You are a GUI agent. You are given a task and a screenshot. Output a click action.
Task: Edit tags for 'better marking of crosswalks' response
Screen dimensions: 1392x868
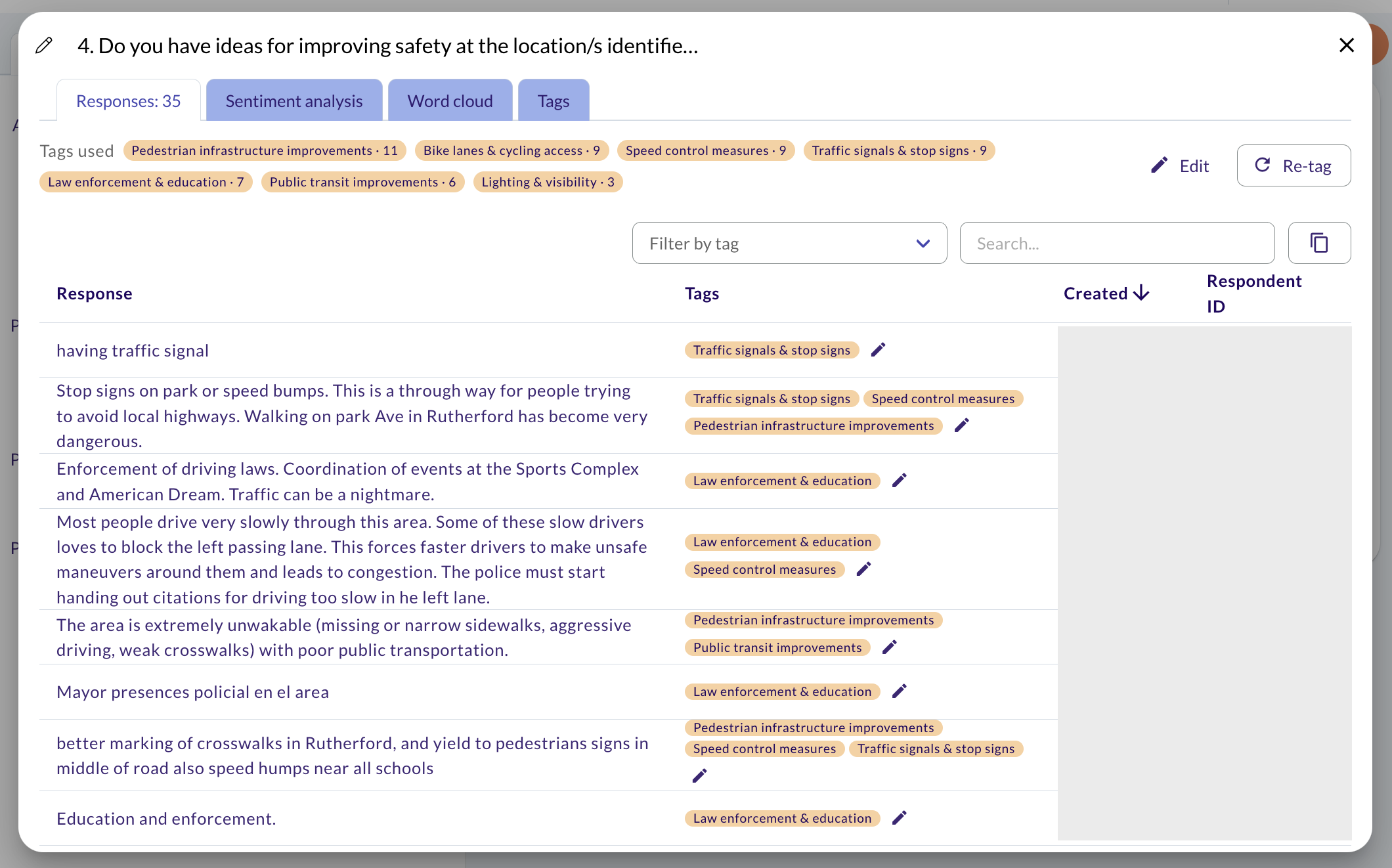(x=699, y=776)
